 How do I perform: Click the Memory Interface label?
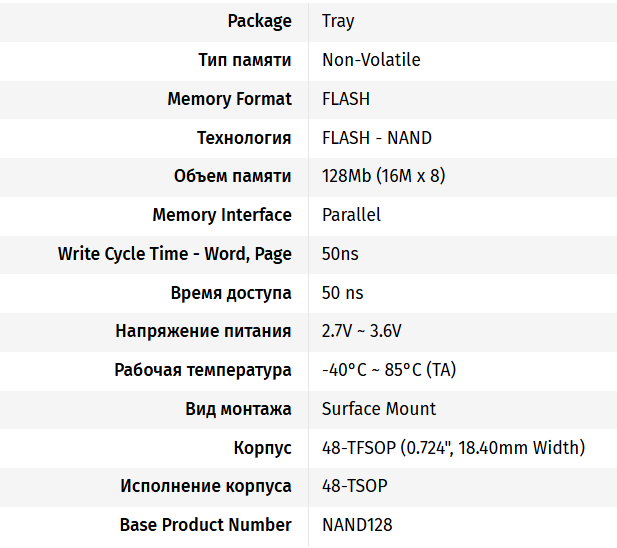tap(222, 215)
